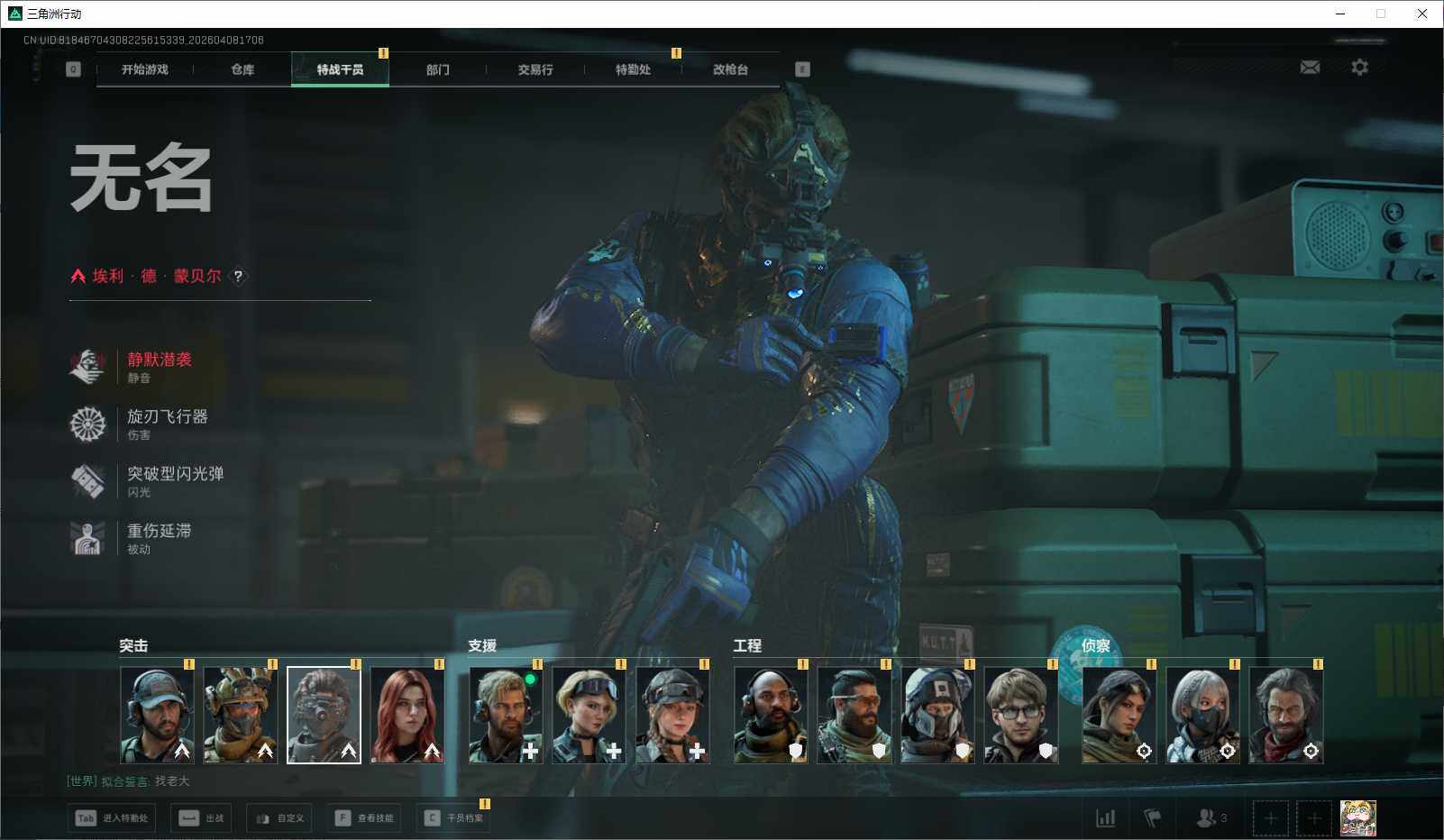1444x840 pixels.
Task: Select the bearded 工程 operator with orange glasses
Action: tap(855, 716)
